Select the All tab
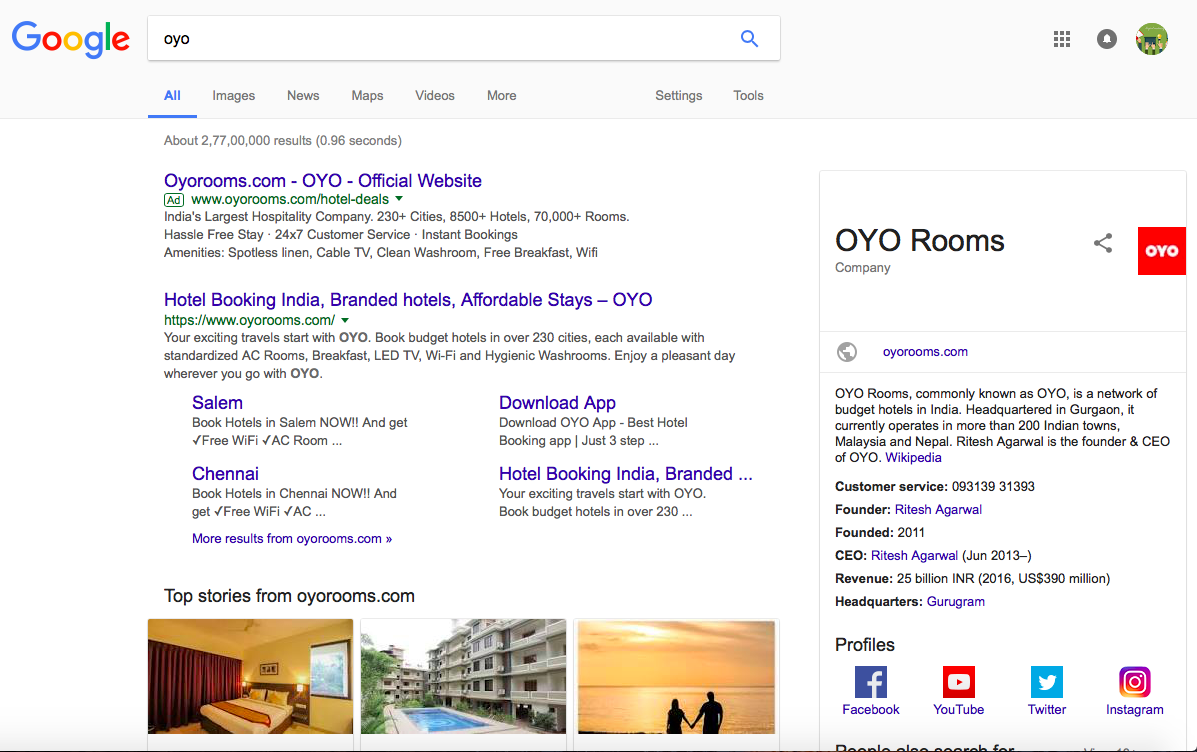 [x=173, y=95]
